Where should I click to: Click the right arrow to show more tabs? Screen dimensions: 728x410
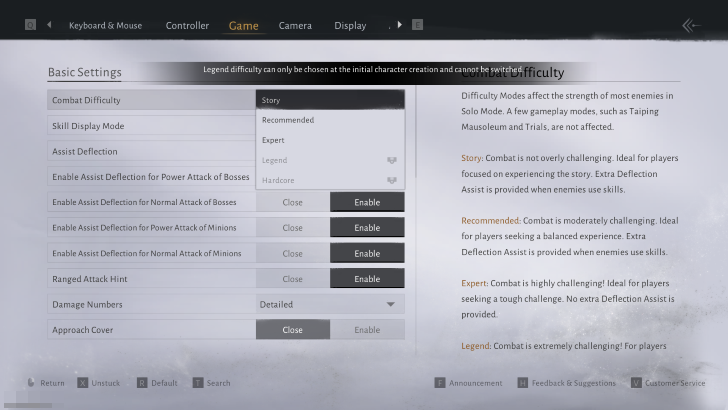[x=399, y=25]
